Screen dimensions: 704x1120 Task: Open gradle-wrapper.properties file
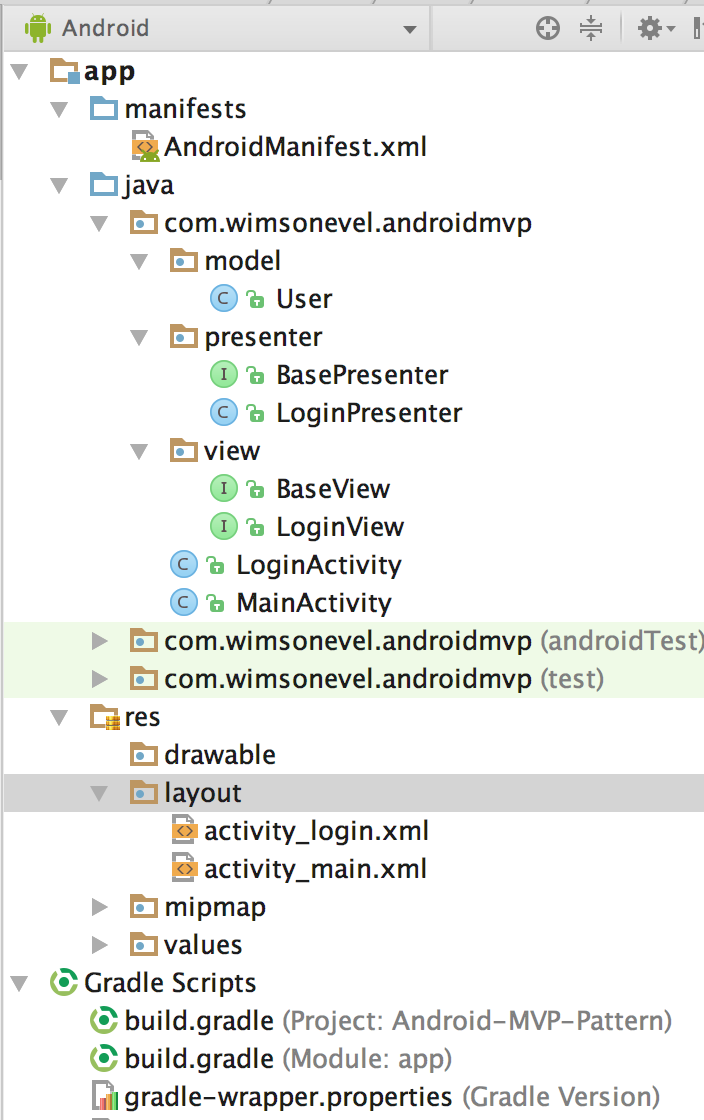coord(251,1096)
